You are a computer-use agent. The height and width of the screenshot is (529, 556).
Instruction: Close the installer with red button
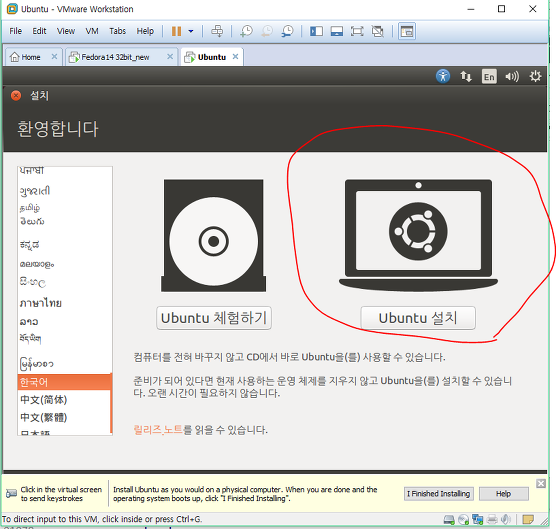[x=16, y=96]
